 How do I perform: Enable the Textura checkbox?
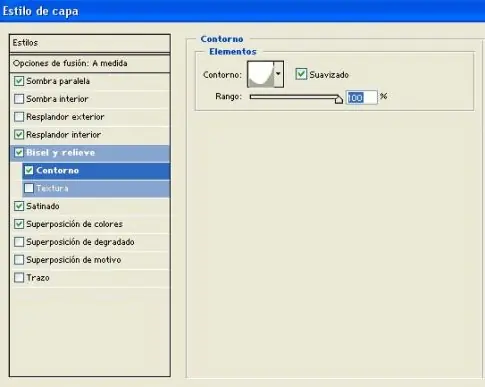pos(29,188)
